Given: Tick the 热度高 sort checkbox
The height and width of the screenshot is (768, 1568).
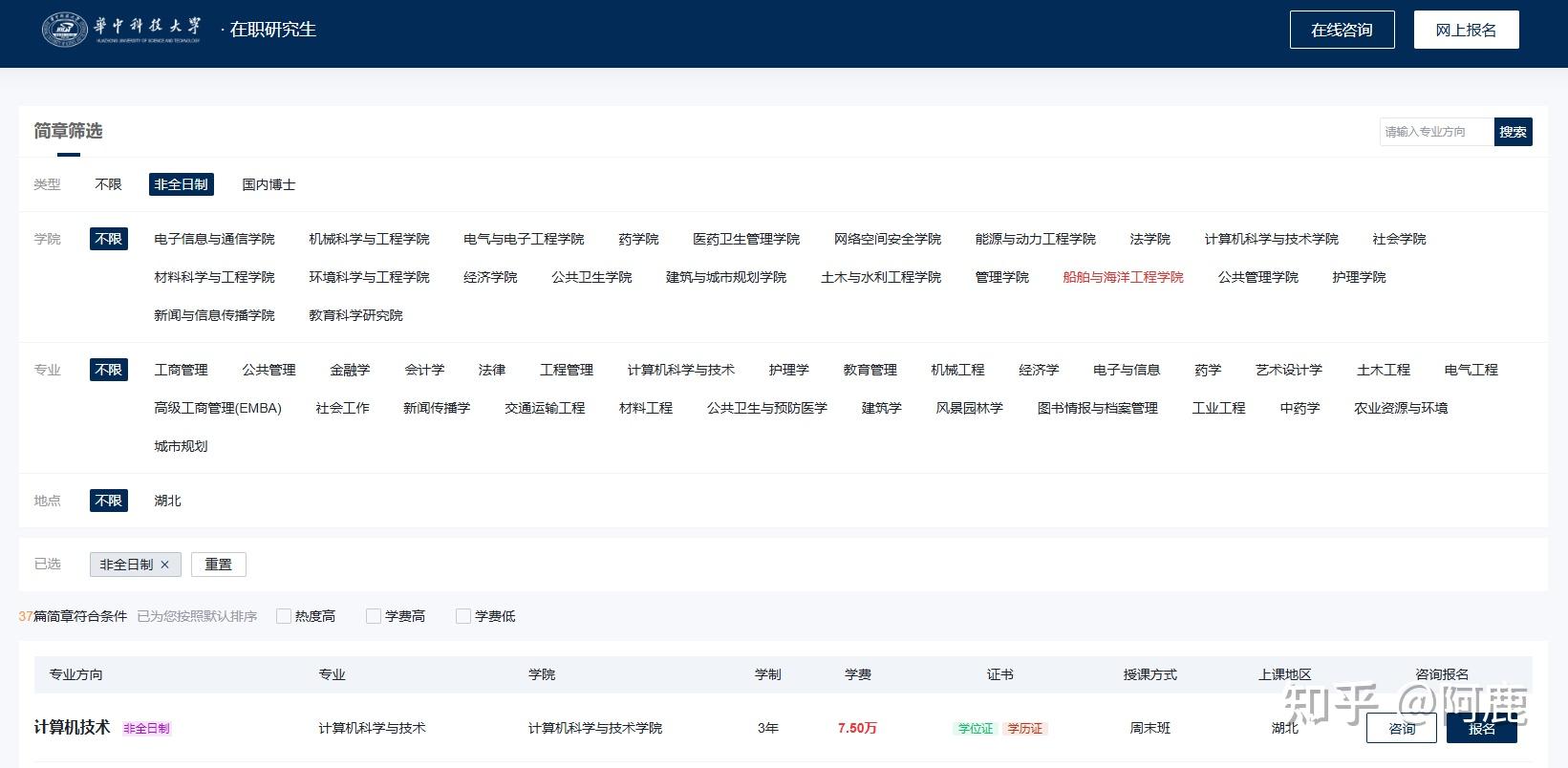Looking at the screenshot, I should pyautogui.click(x=284, y=616).
